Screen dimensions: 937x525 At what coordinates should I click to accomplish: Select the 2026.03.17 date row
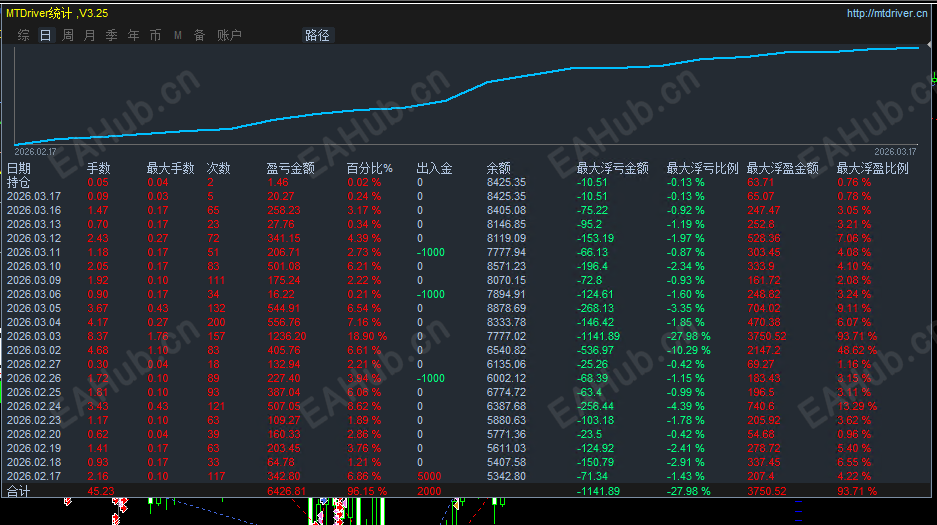tap(33, 196)
